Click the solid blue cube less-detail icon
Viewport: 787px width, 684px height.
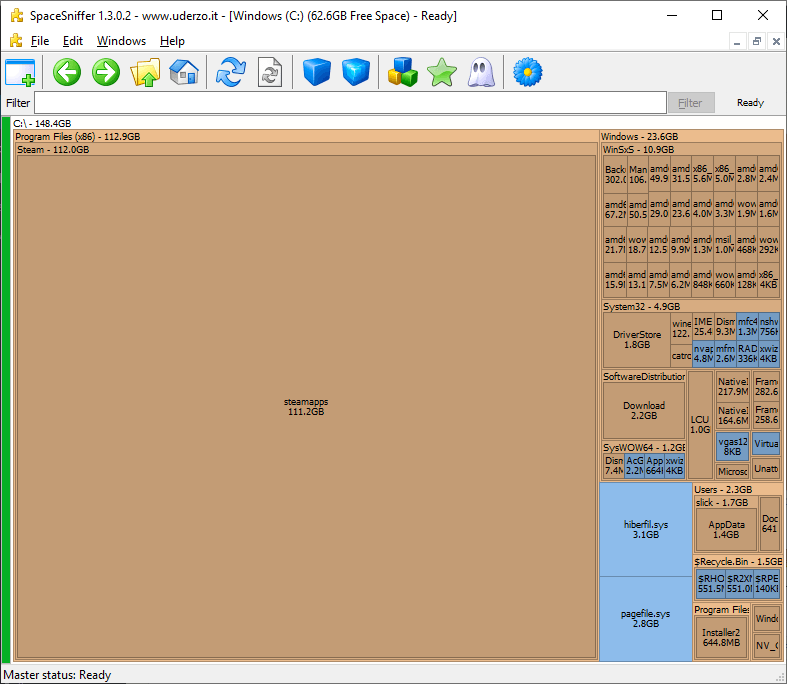click(x=317, y=72)
